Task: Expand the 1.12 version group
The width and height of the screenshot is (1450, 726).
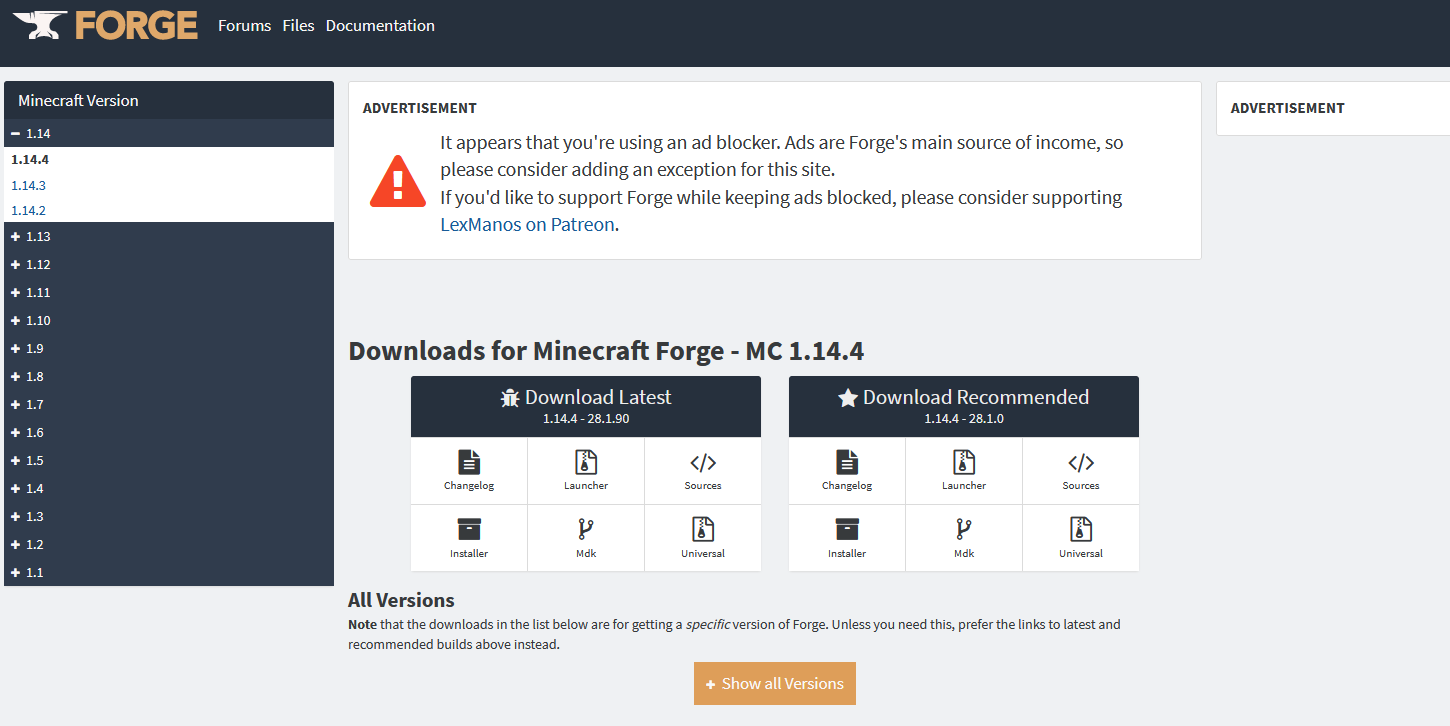Action: coord(169,264)
